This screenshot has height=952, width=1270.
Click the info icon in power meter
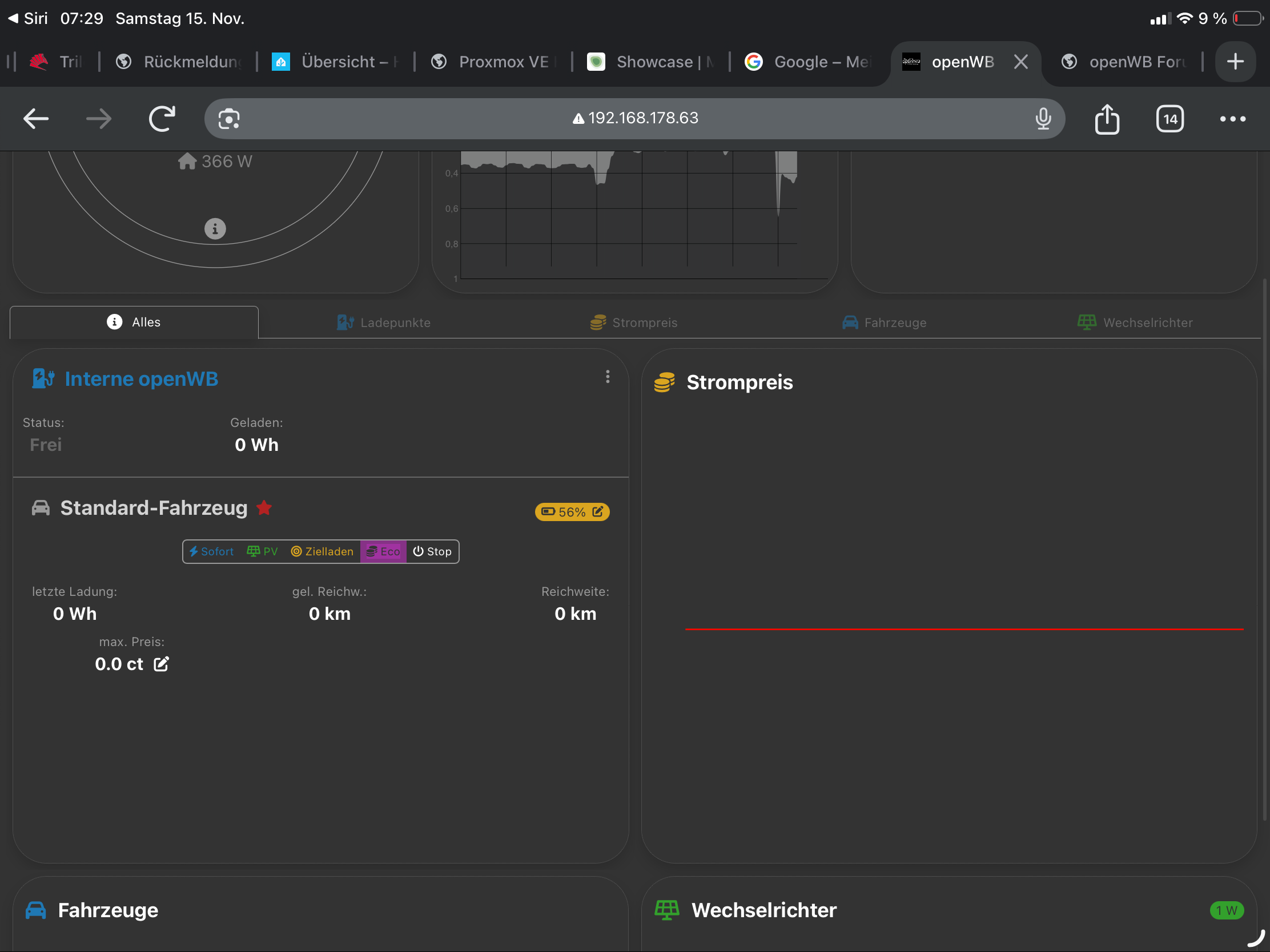[215, 229]
